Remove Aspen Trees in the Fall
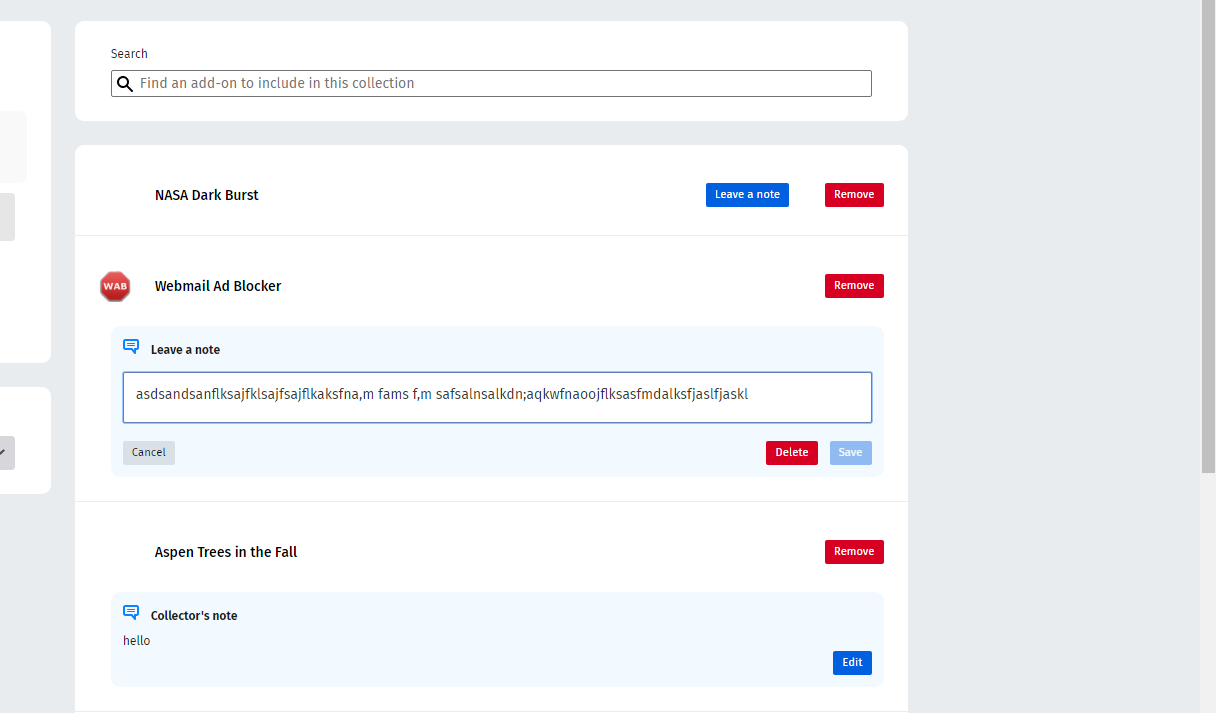Image resolution: width=1216 pixels, height=713 pixels. click(x=854, y=552)
